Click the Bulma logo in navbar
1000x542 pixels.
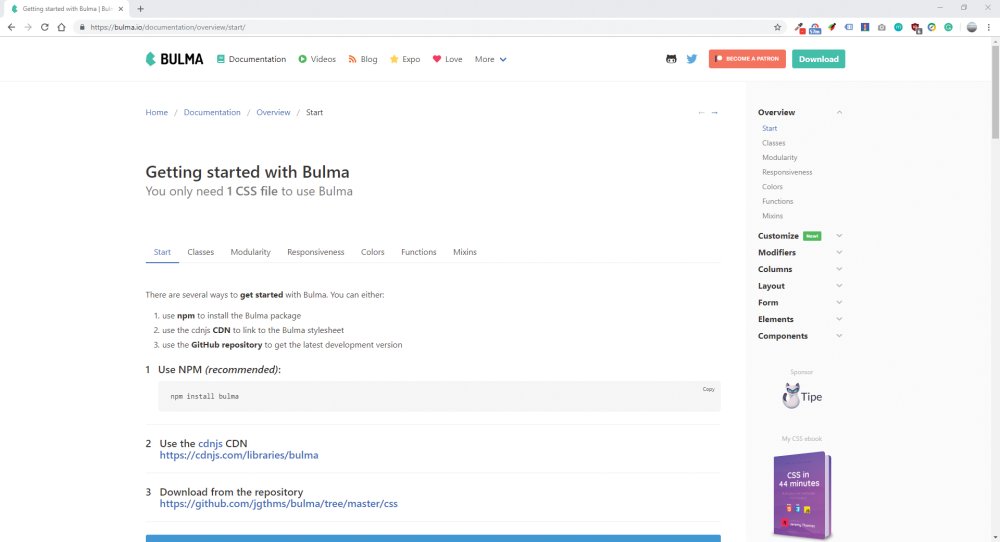174,59
